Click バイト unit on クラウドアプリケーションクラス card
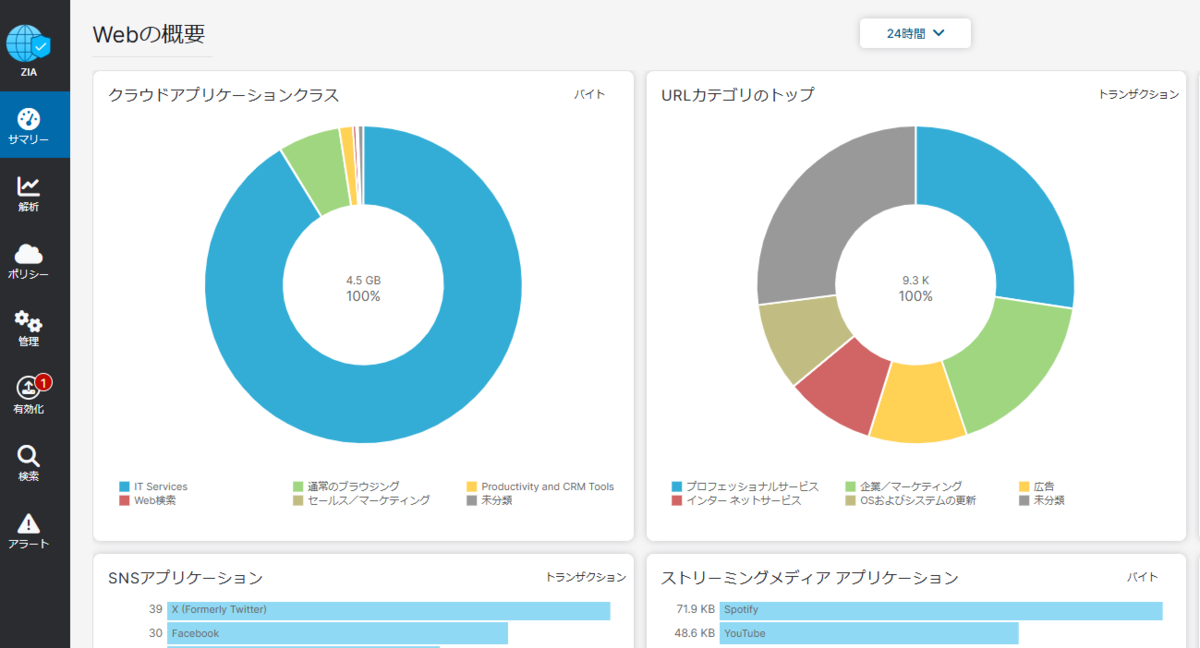 (589, 95)
